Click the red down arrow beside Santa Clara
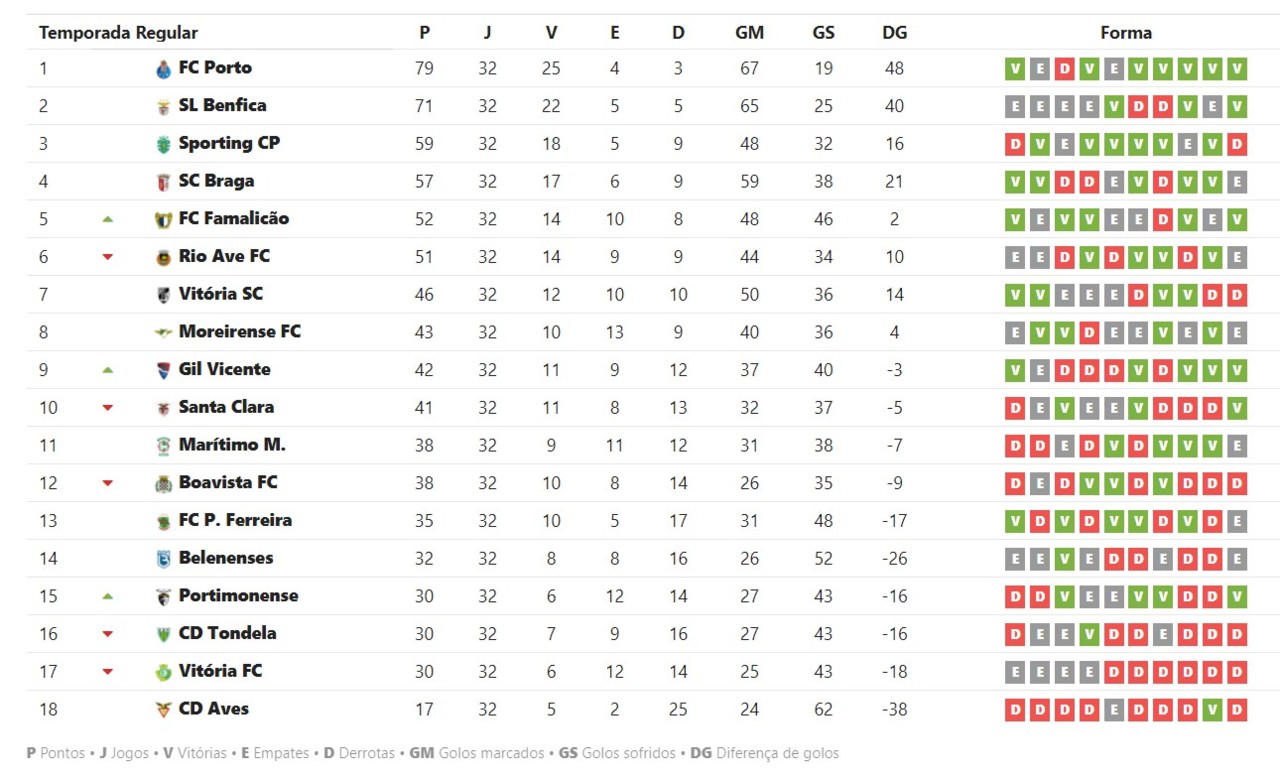This screenshot has height=779, width=1280. (x=108, y=408)
